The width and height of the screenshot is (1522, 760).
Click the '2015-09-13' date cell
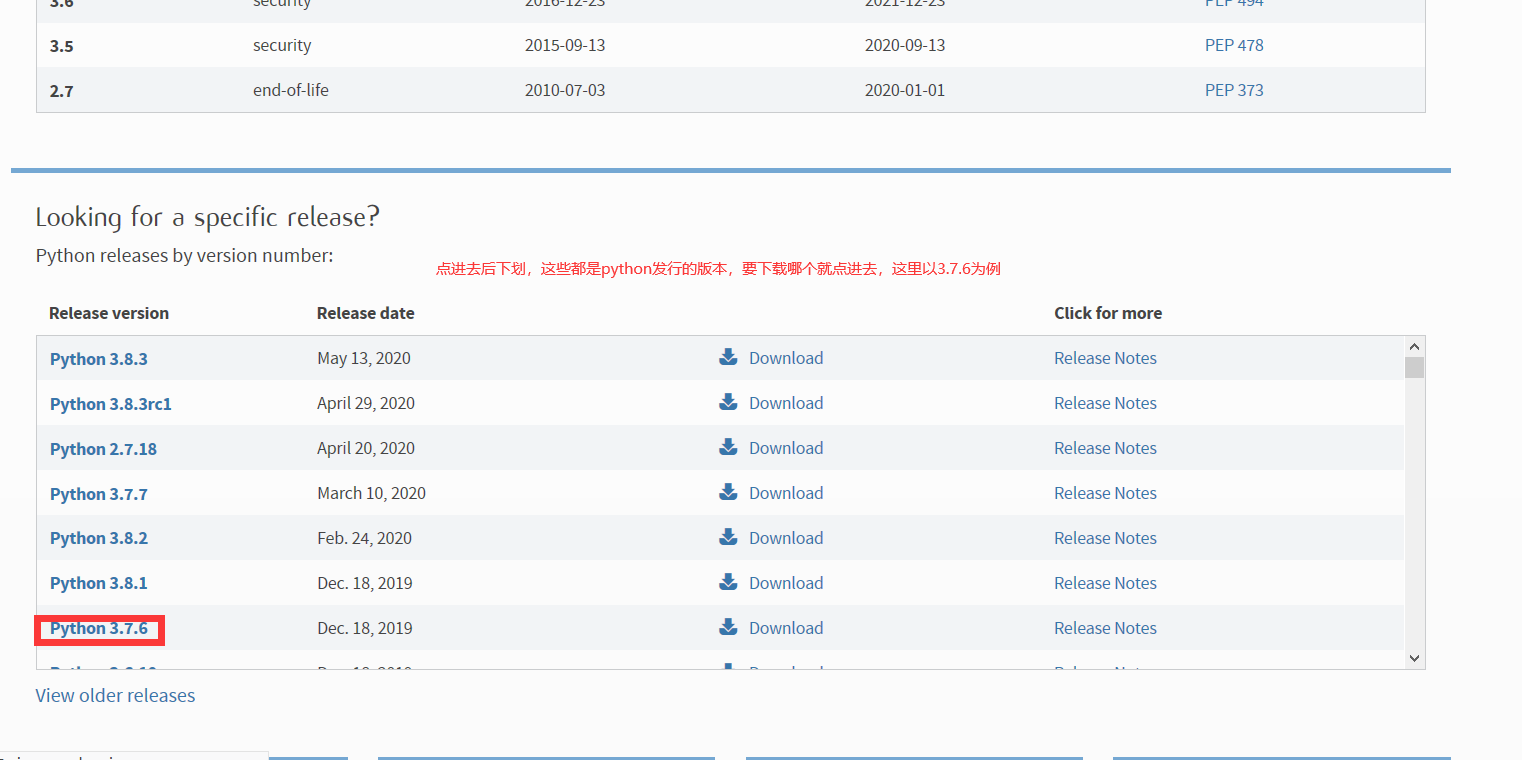(565, 45)
